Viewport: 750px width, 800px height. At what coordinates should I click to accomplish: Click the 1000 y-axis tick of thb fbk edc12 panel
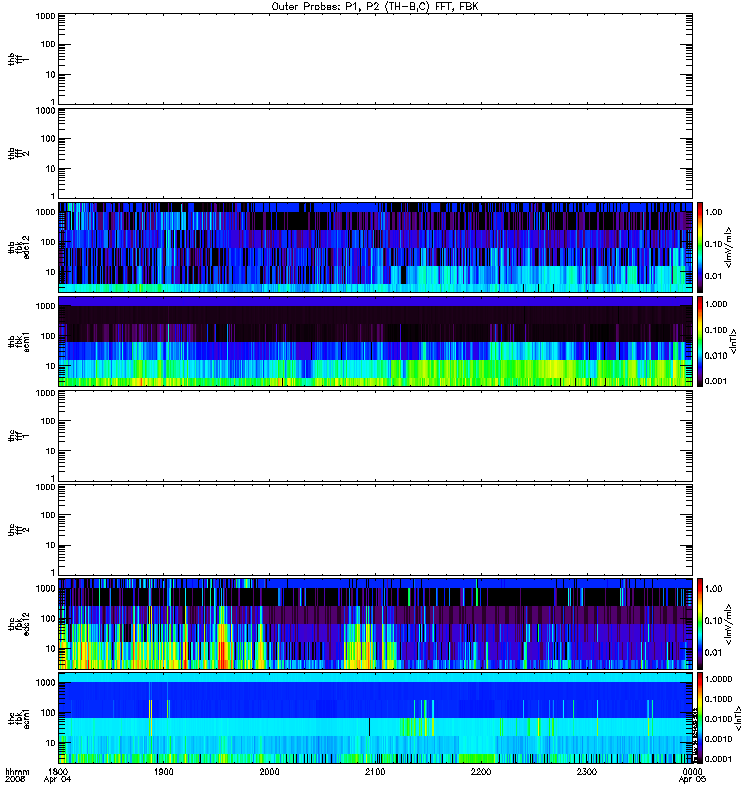click(x=45, y=212)
